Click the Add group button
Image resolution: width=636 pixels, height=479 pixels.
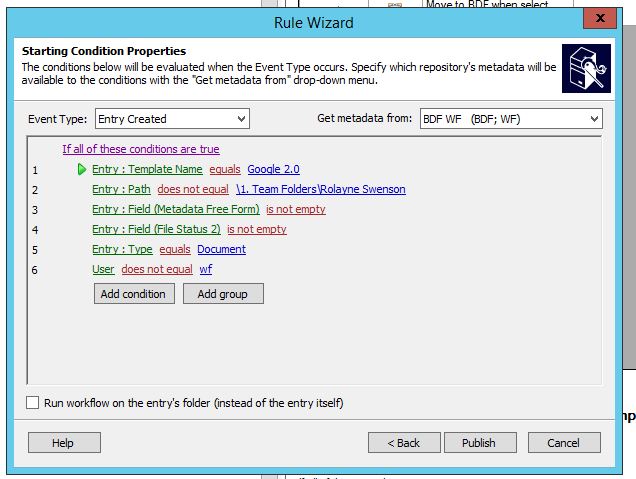click(223, 294)
